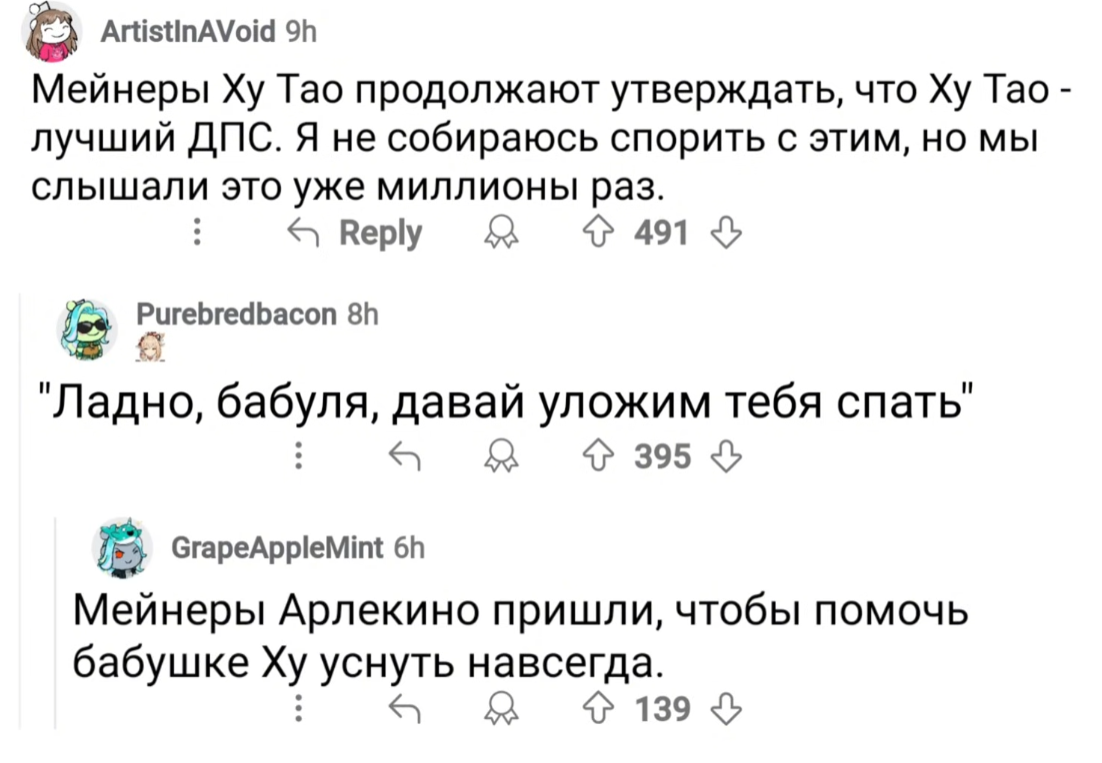This screenshot has width=1102, height=763.
Task: Open the three-dot menu on GrapeAppleMint's comment
Action: tap(297, 712)
